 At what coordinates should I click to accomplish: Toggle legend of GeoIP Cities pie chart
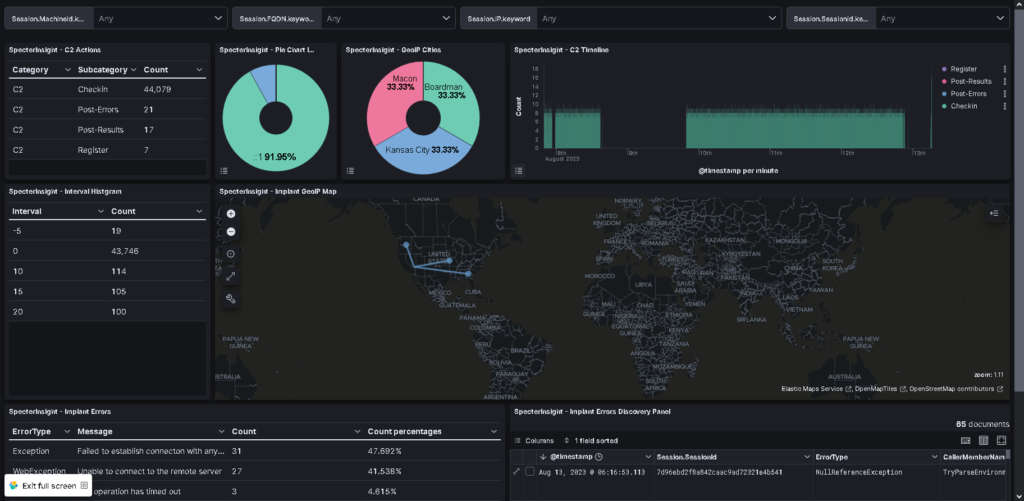pyautogui.click(x=350, y=171)
